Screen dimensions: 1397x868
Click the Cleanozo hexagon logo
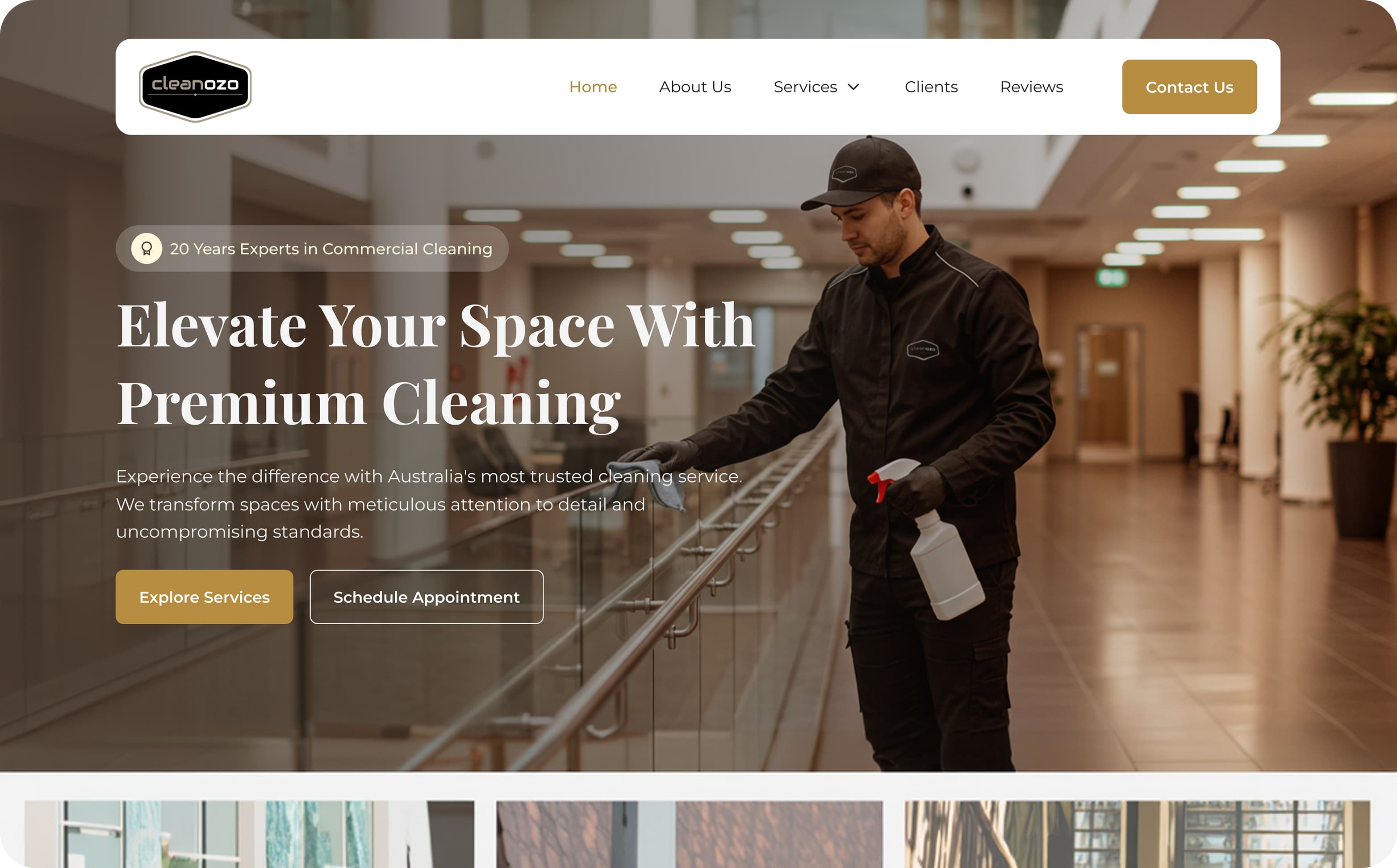pos(195,87)
